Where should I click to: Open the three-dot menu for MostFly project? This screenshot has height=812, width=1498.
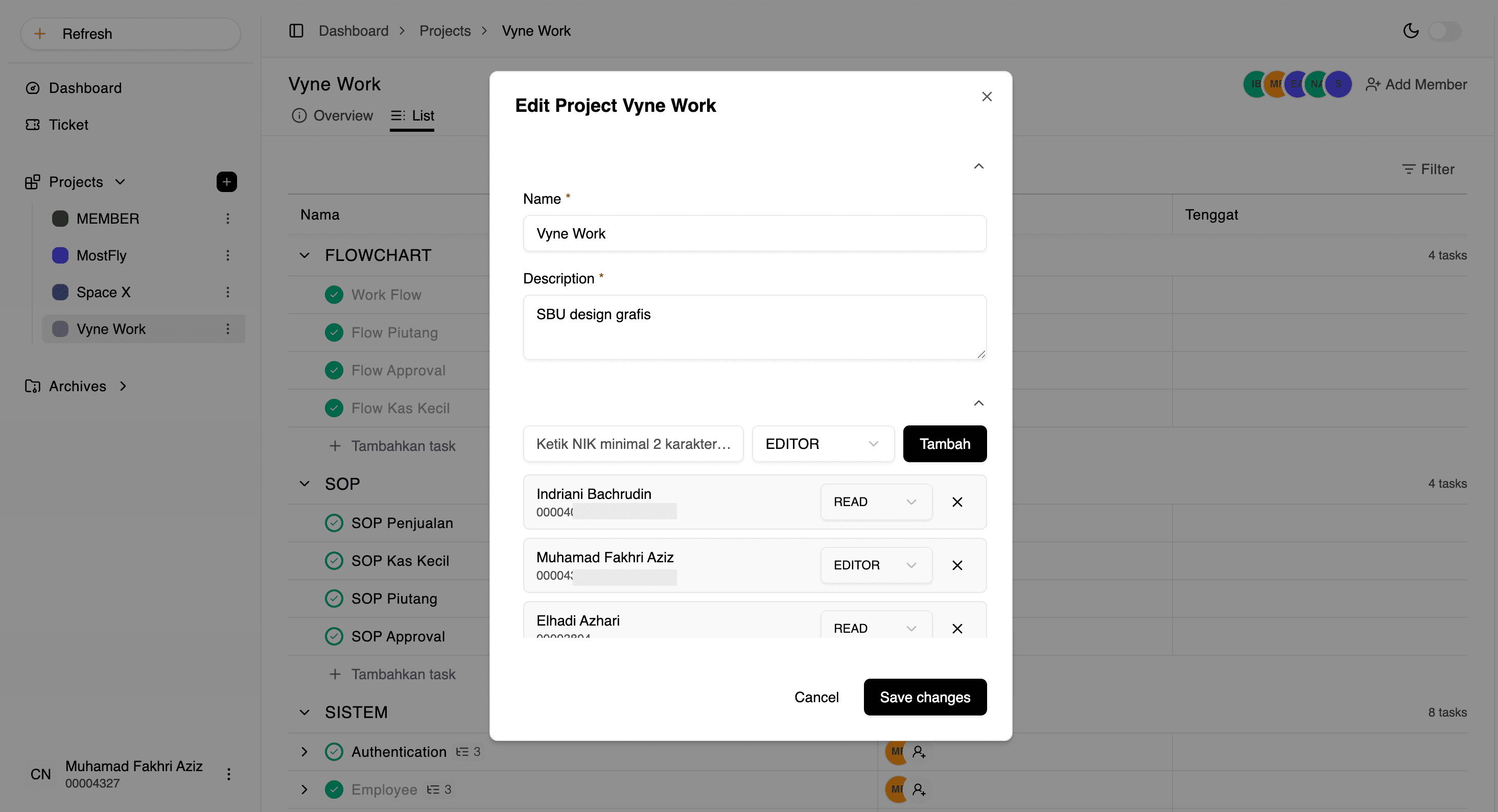(228, 255)
